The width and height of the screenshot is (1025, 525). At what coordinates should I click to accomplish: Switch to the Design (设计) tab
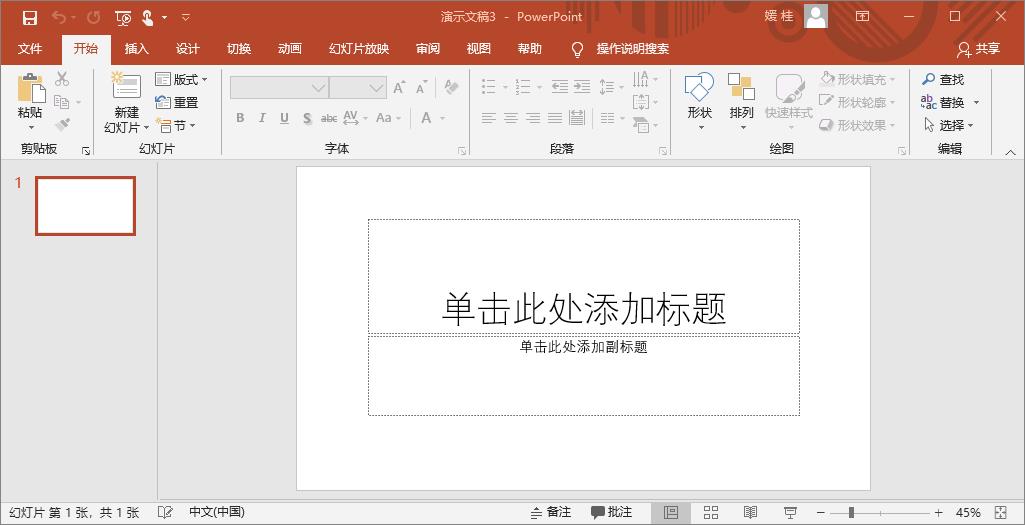[x=188, y=49]
